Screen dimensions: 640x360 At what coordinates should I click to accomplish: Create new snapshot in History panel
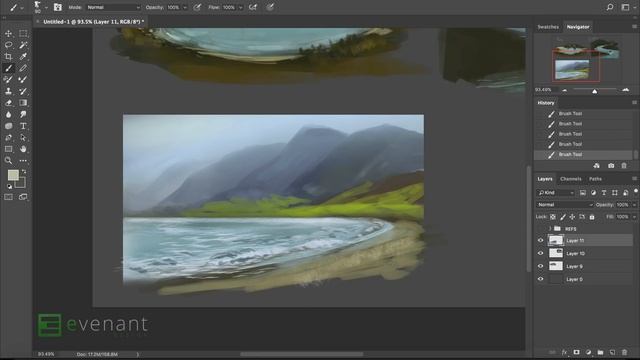[x=611, y=166]
